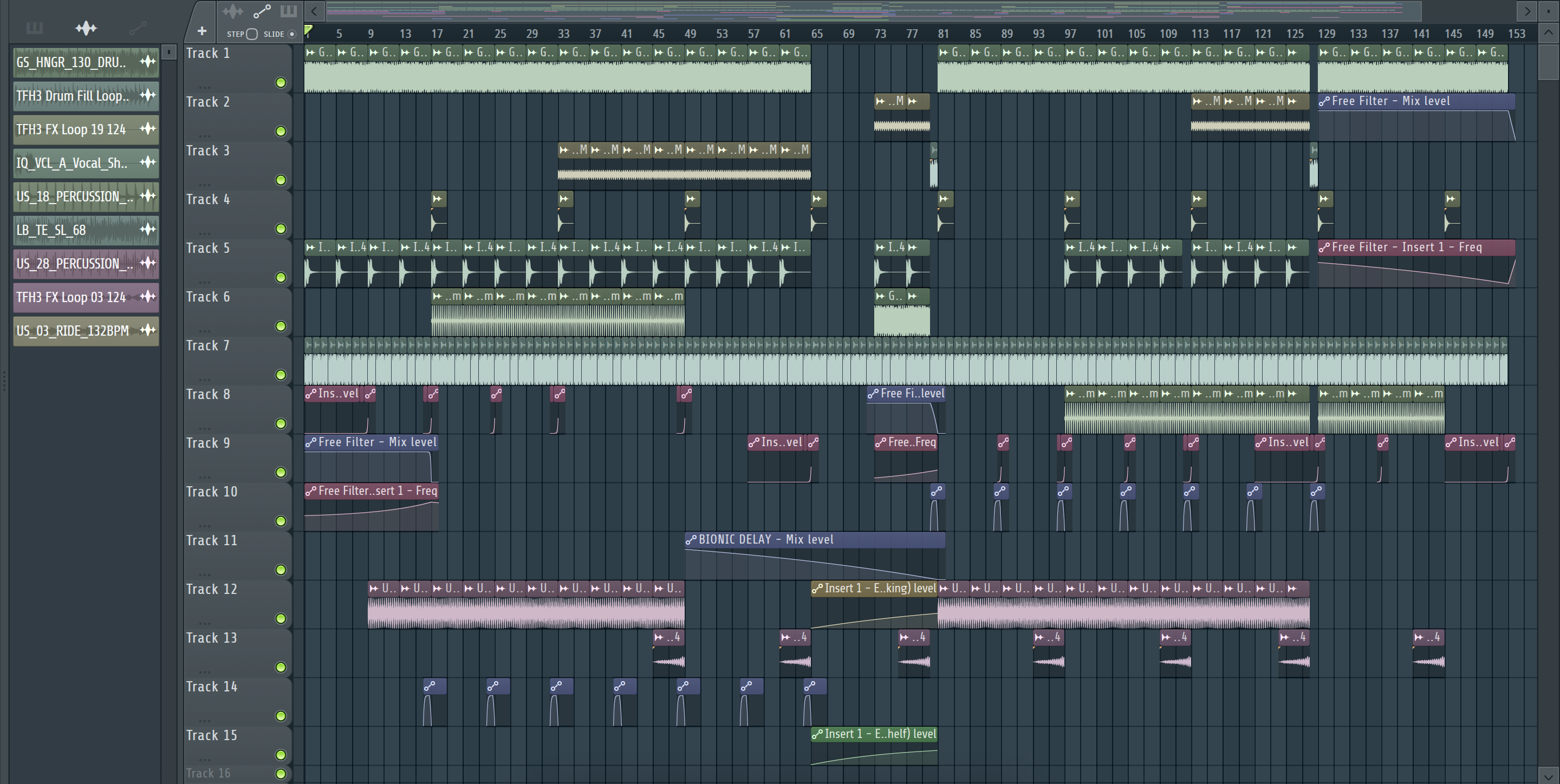Click waveform icon on LB_TE_SL_68 item

click(148, 230)
